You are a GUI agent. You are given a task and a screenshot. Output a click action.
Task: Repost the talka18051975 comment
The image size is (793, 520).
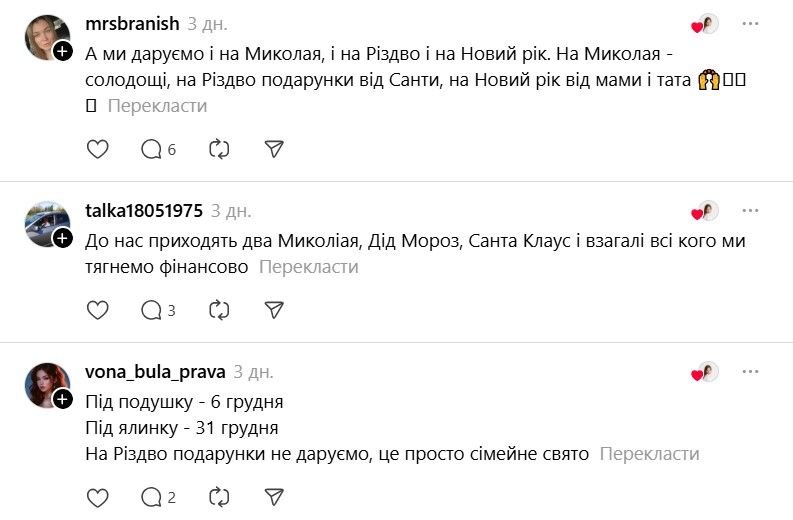point(219,310)
